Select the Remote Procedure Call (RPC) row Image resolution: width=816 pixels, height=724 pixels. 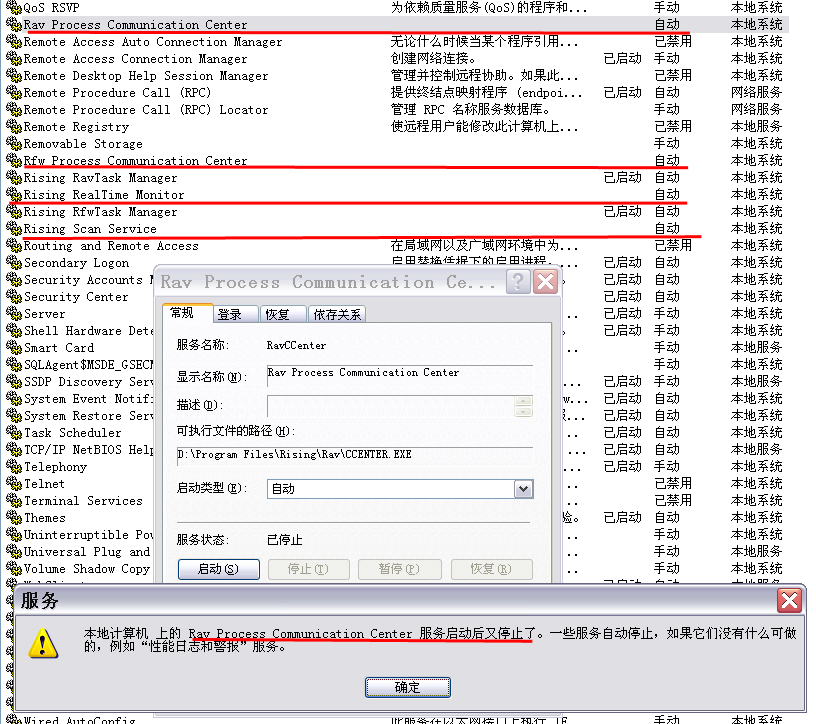396,93
